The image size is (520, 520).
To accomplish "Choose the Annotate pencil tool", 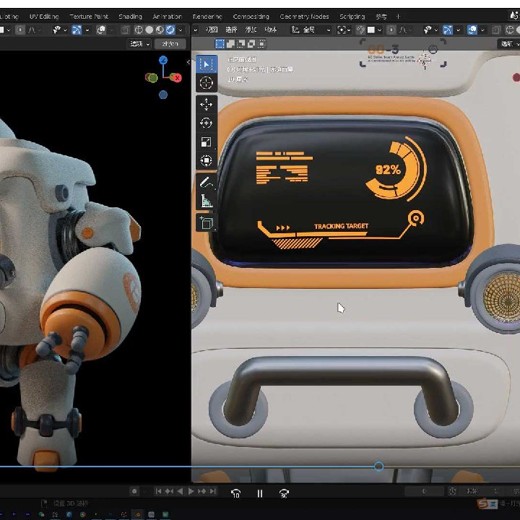I will 206,182.
